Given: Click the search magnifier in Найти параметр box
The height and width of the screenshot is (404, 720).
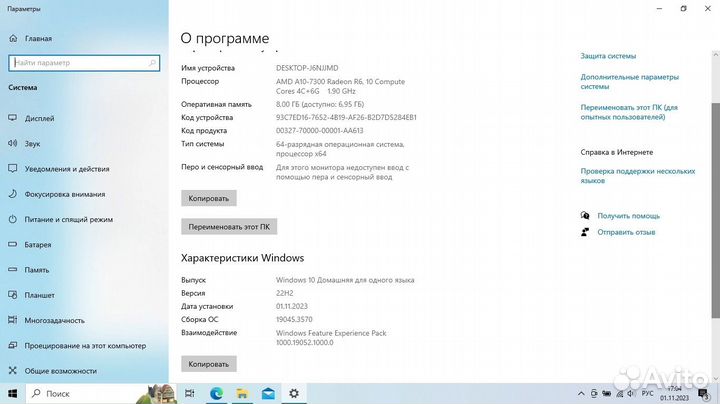Looking at the screenshot, I should pyautogui.click(x=152, y=63).
